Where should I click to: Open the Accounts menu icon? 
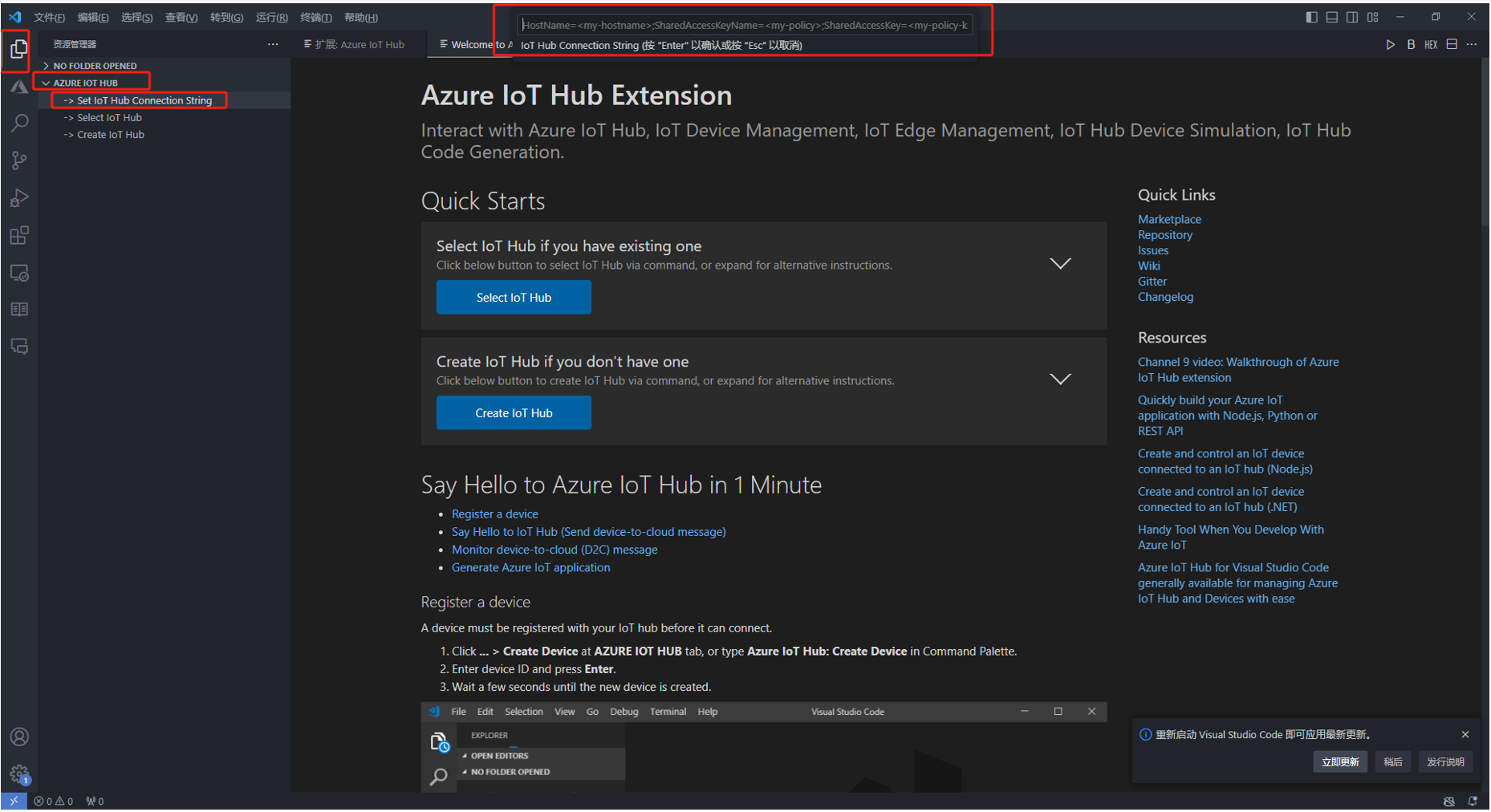[19, 737]
